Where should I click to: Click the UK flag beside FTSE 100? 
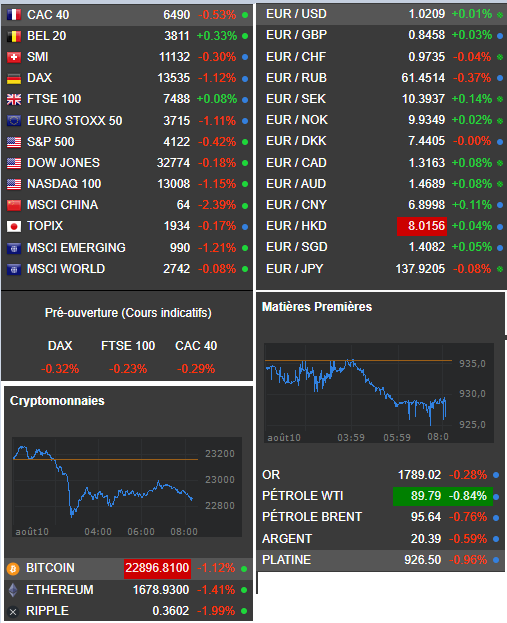pos(14,99)
